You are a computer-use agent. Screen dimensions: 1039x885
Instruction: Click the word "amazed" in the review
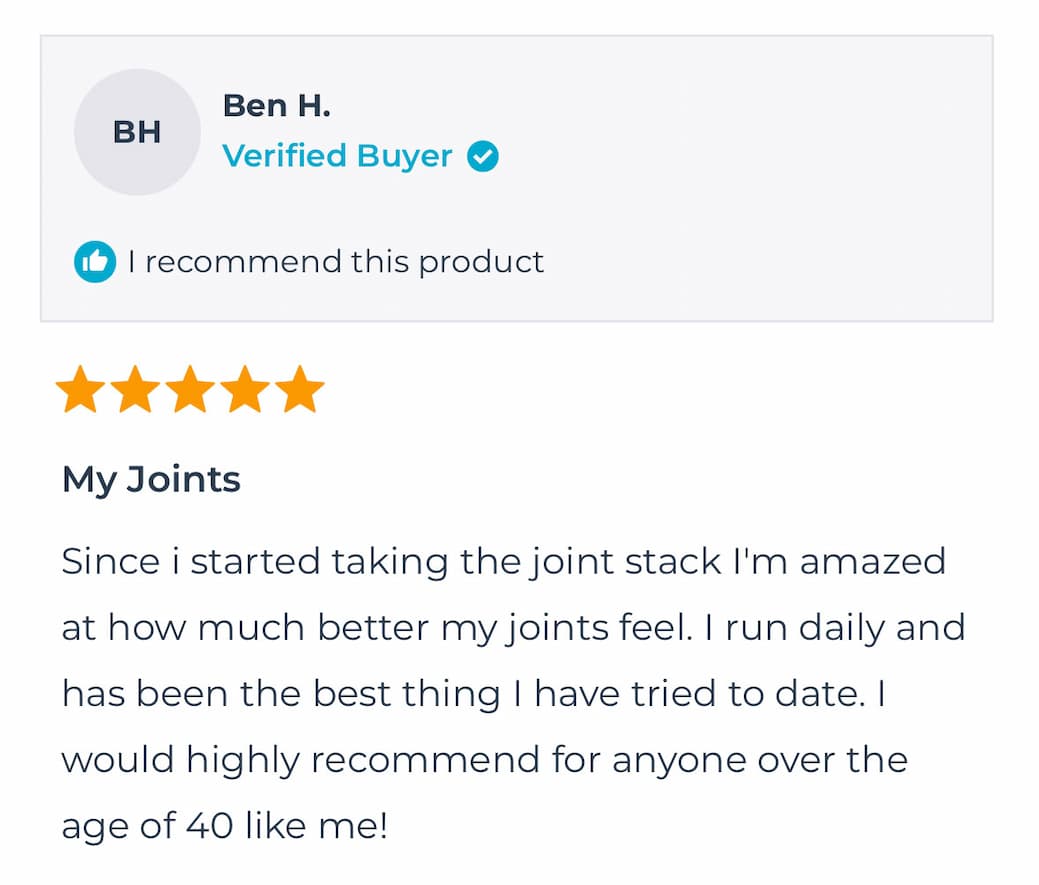point(872,561)
